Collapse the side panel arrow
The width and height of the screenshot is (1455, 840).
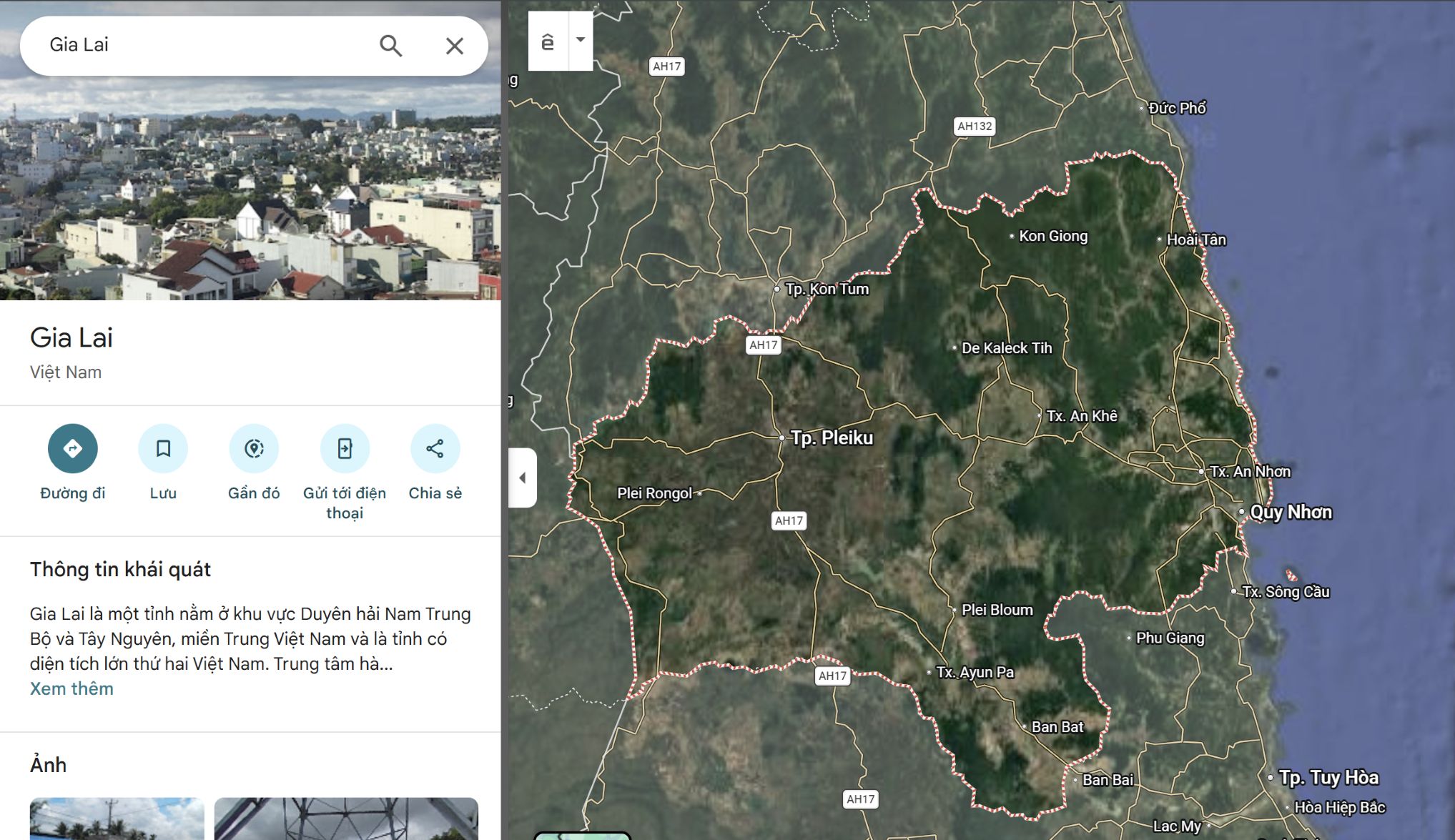click(x=523, y=478)
